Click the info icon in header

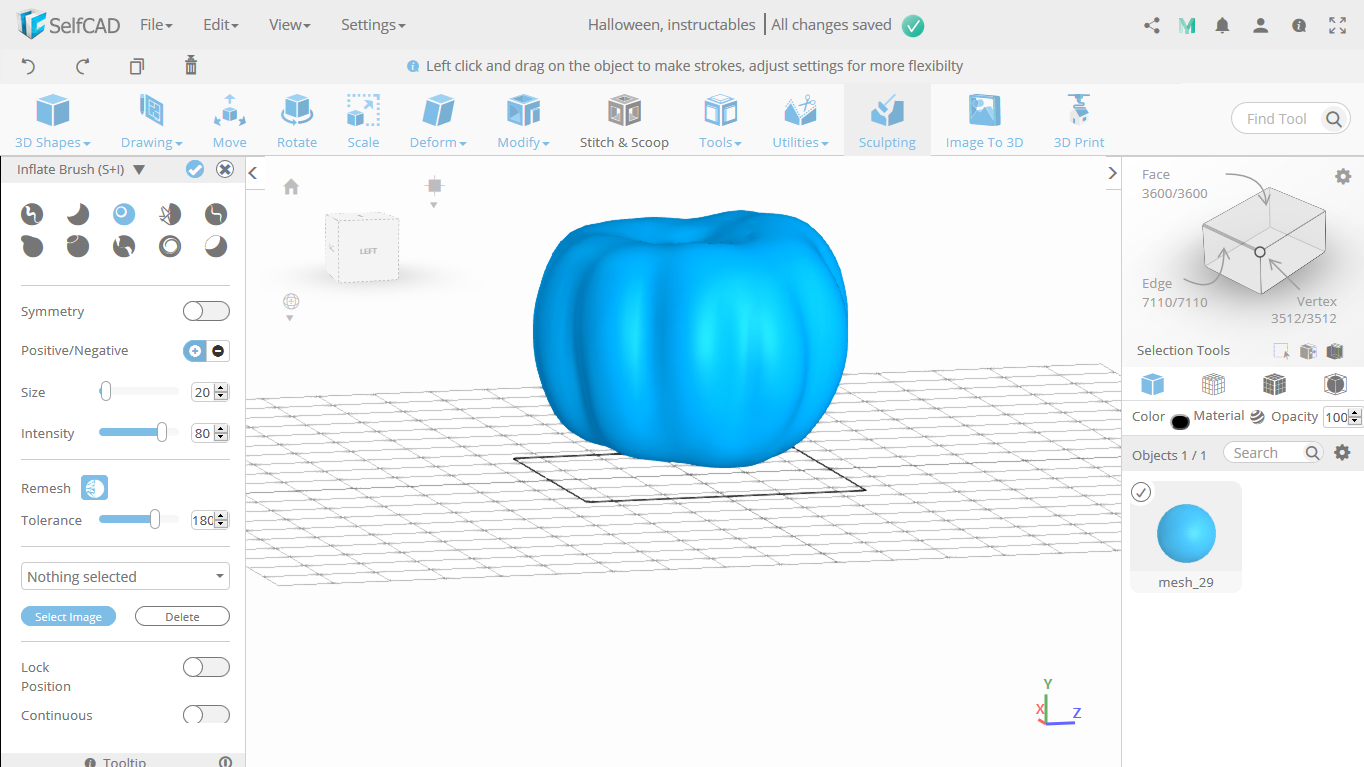(1299, 26)
